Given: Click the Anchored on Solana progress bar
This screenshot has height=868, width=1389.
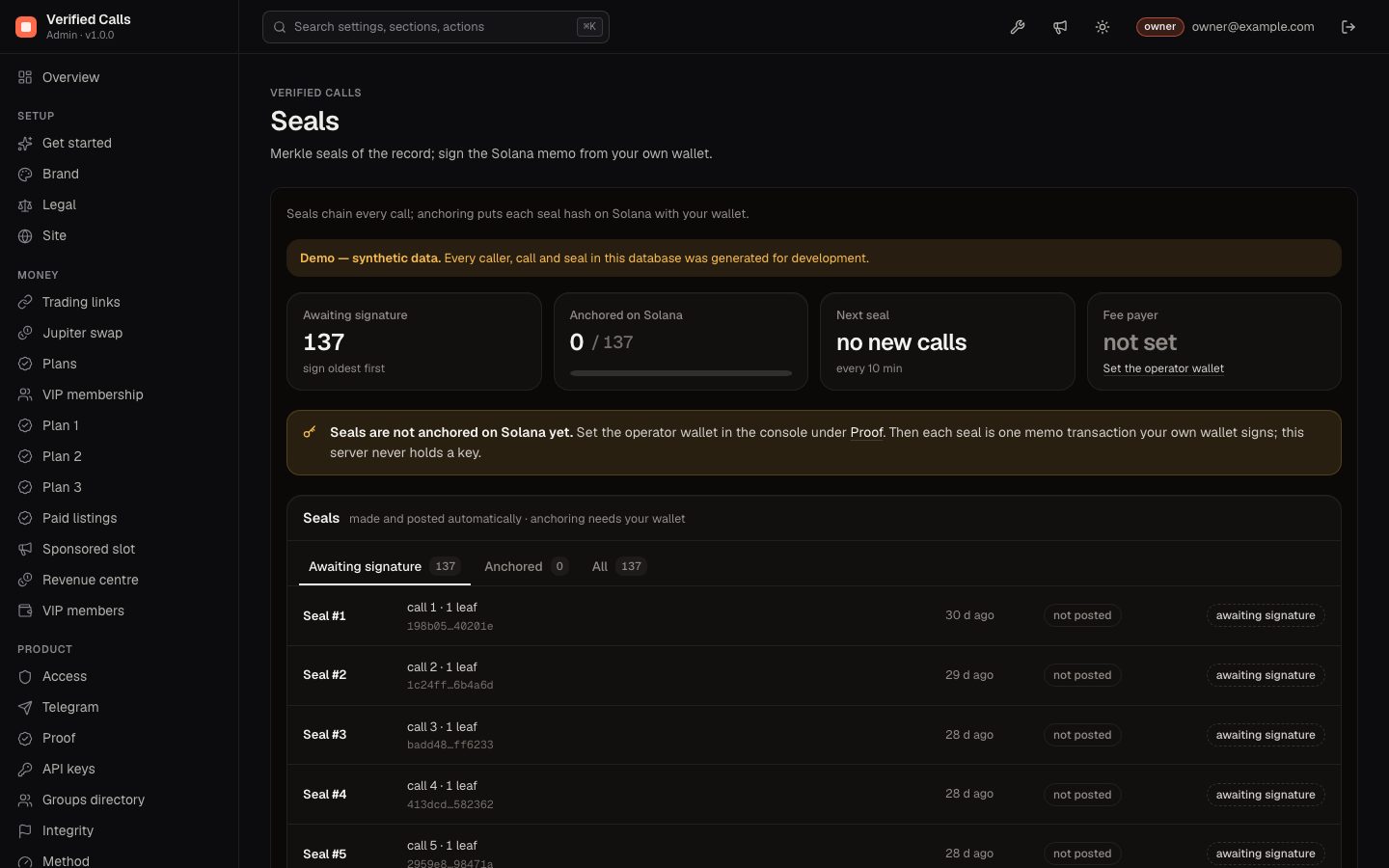Looking at the screenshot, I should (x=681, y=373).
